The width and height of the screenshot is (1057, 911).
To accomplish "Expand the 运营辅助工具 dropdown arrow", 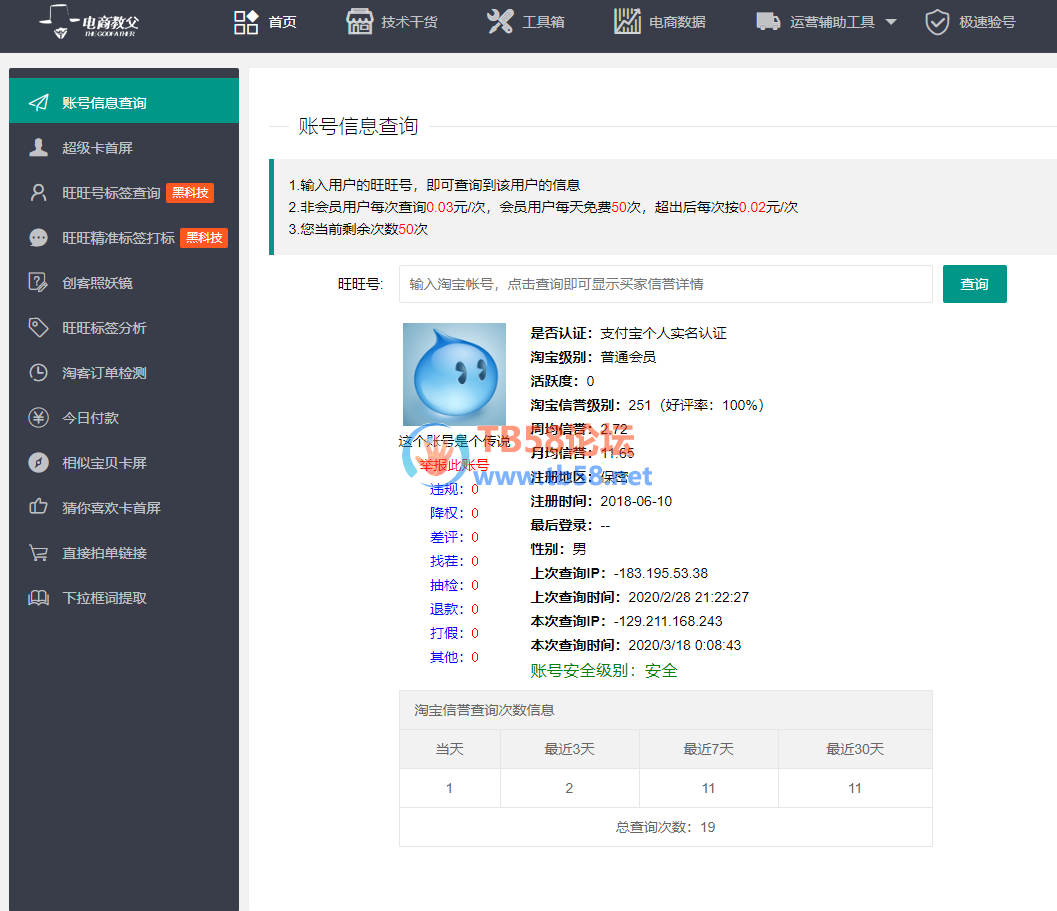I will (x=890, y=22).
